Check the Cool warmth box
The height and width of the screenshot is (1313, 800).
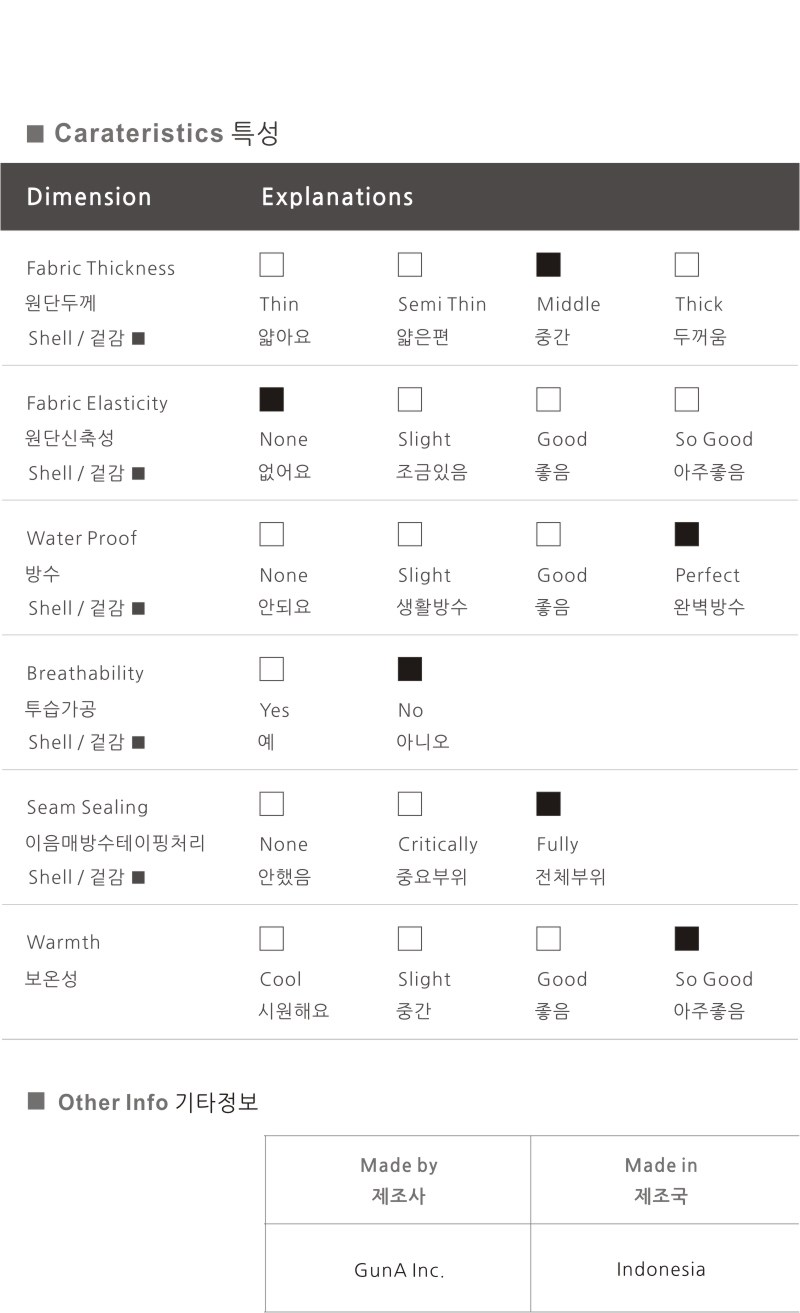tap(271, 939)
